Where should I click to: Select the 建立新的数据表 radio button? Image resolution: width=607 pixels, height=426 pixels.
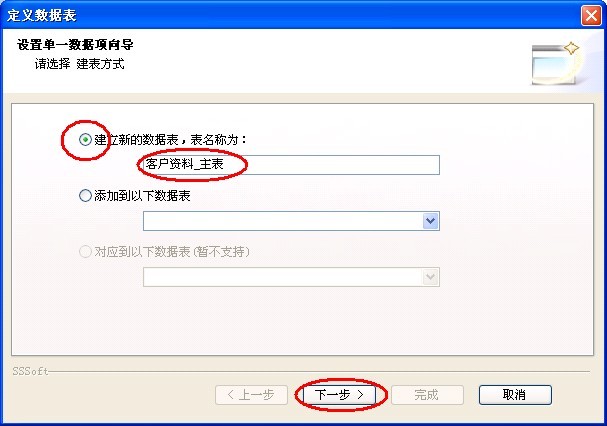click(x=85, y=140)
